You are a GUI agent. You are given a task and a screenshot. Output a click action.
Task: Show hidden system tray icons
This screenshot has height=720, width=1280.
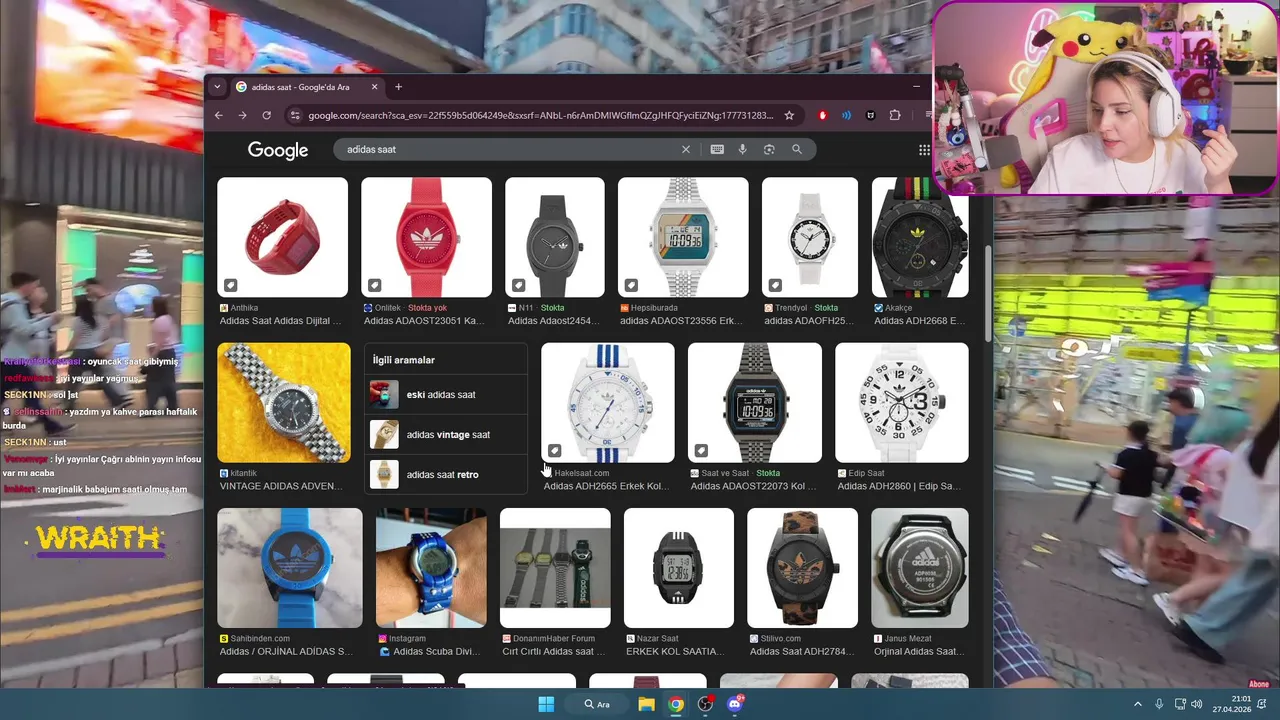pos(1137,704)
